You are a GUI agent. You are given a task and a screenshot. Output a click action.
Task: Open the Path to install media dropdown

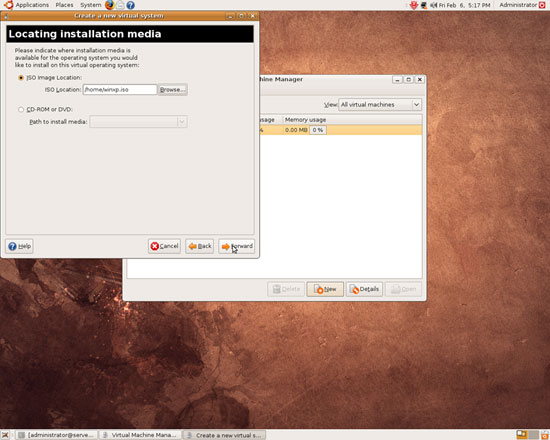(138, 122)
